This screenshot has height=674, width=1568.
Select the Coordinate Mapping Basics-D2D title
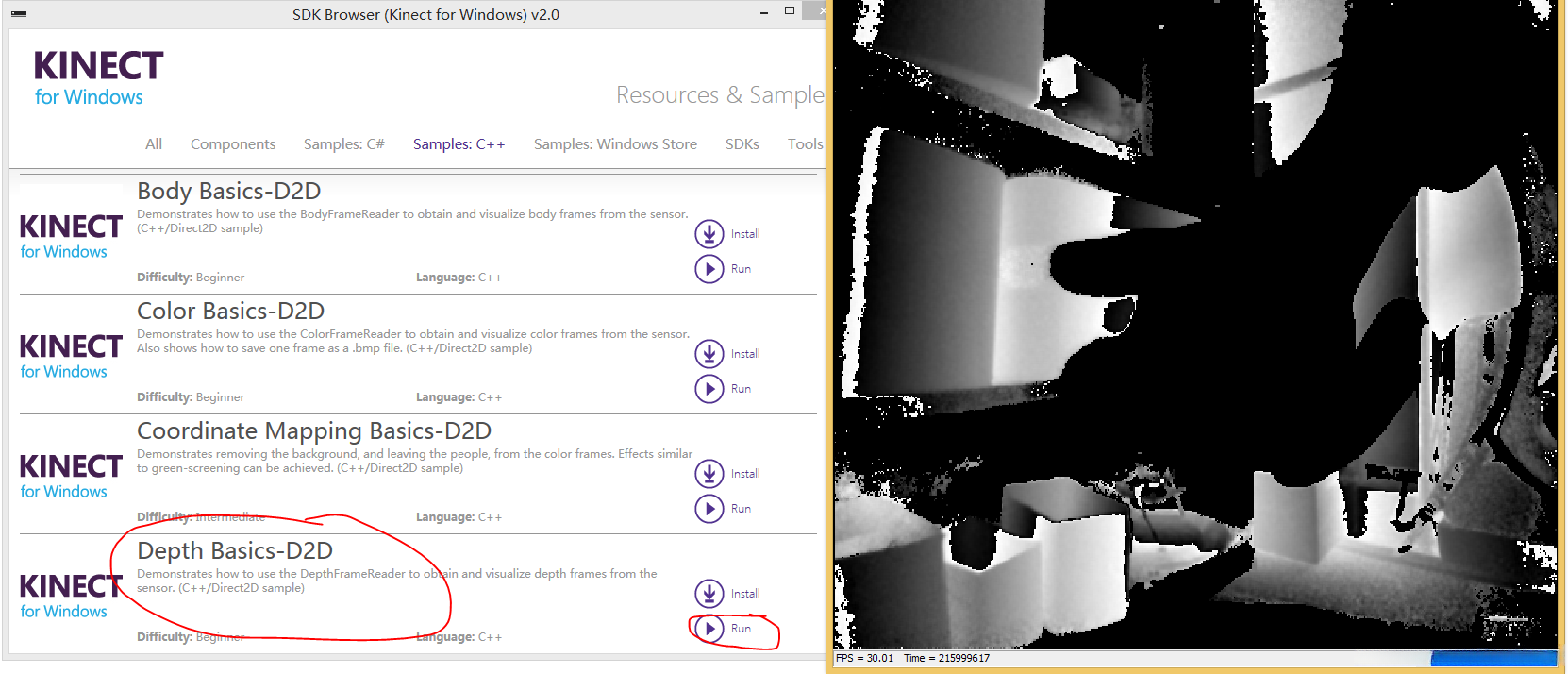(x=314, y=431)
